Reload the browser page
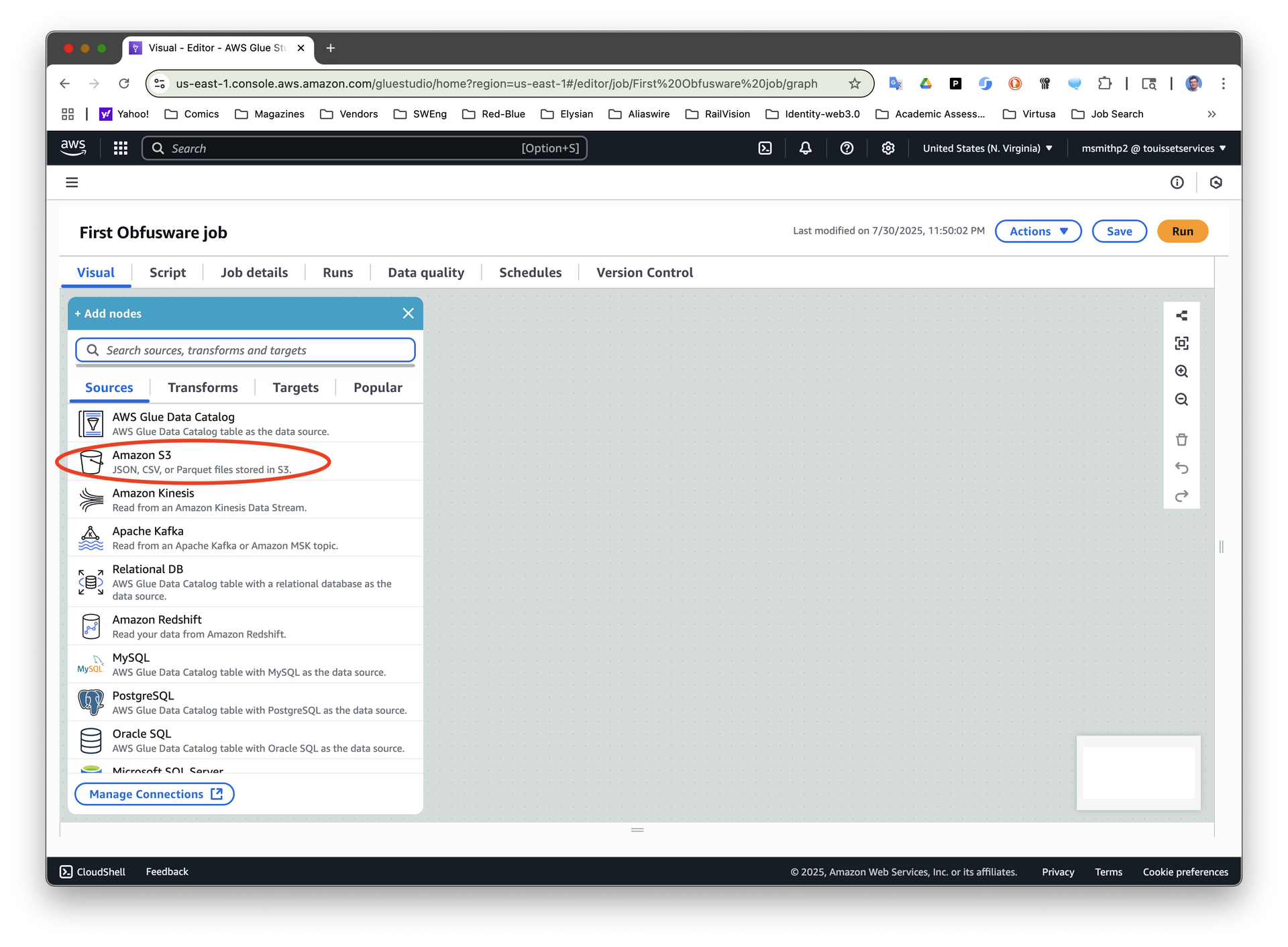Viewport: 1288px width, 947px height. click(x=124, y=83)
